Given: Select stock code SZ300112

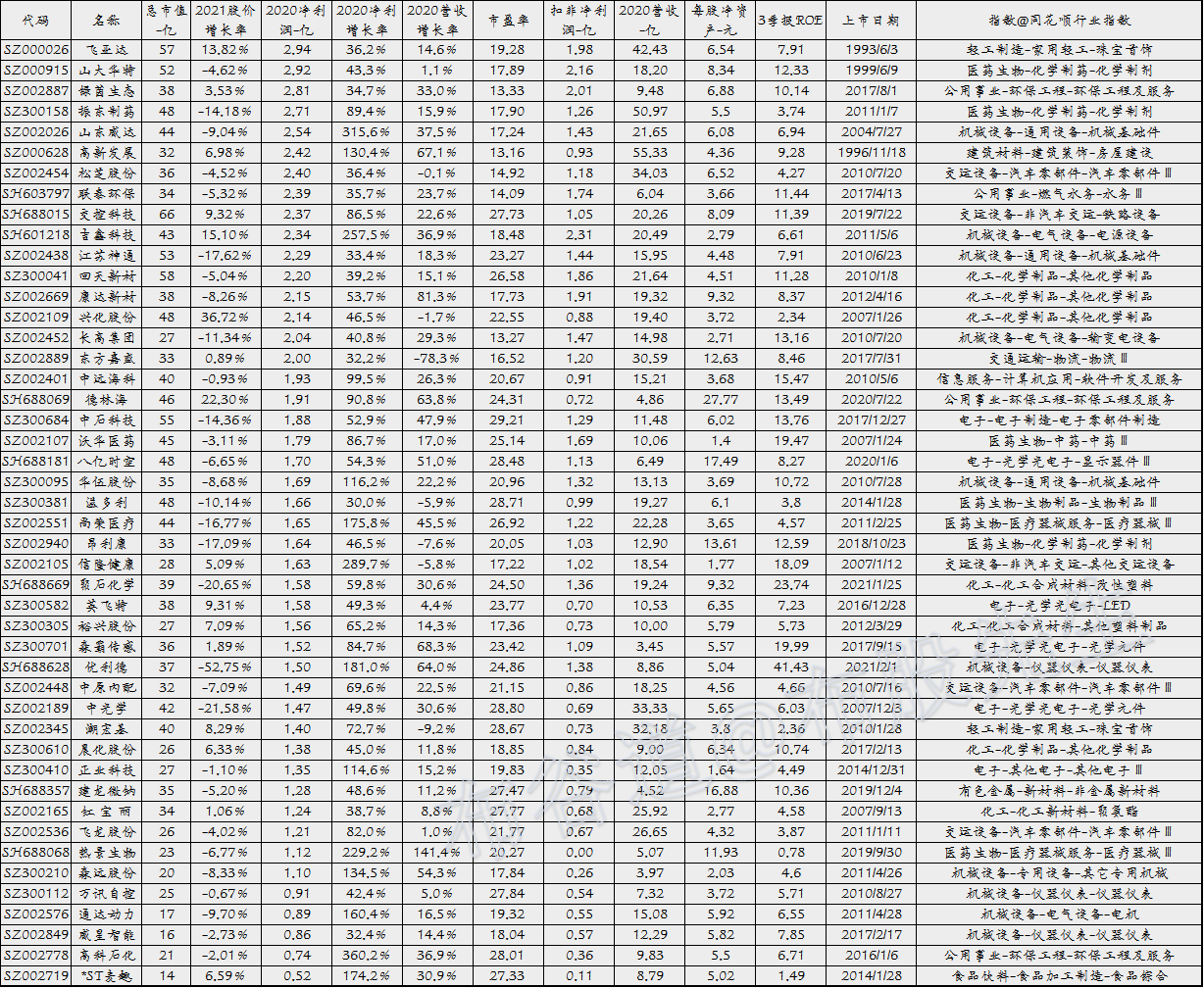Looking at the screenshot, I should pos(35,894).
